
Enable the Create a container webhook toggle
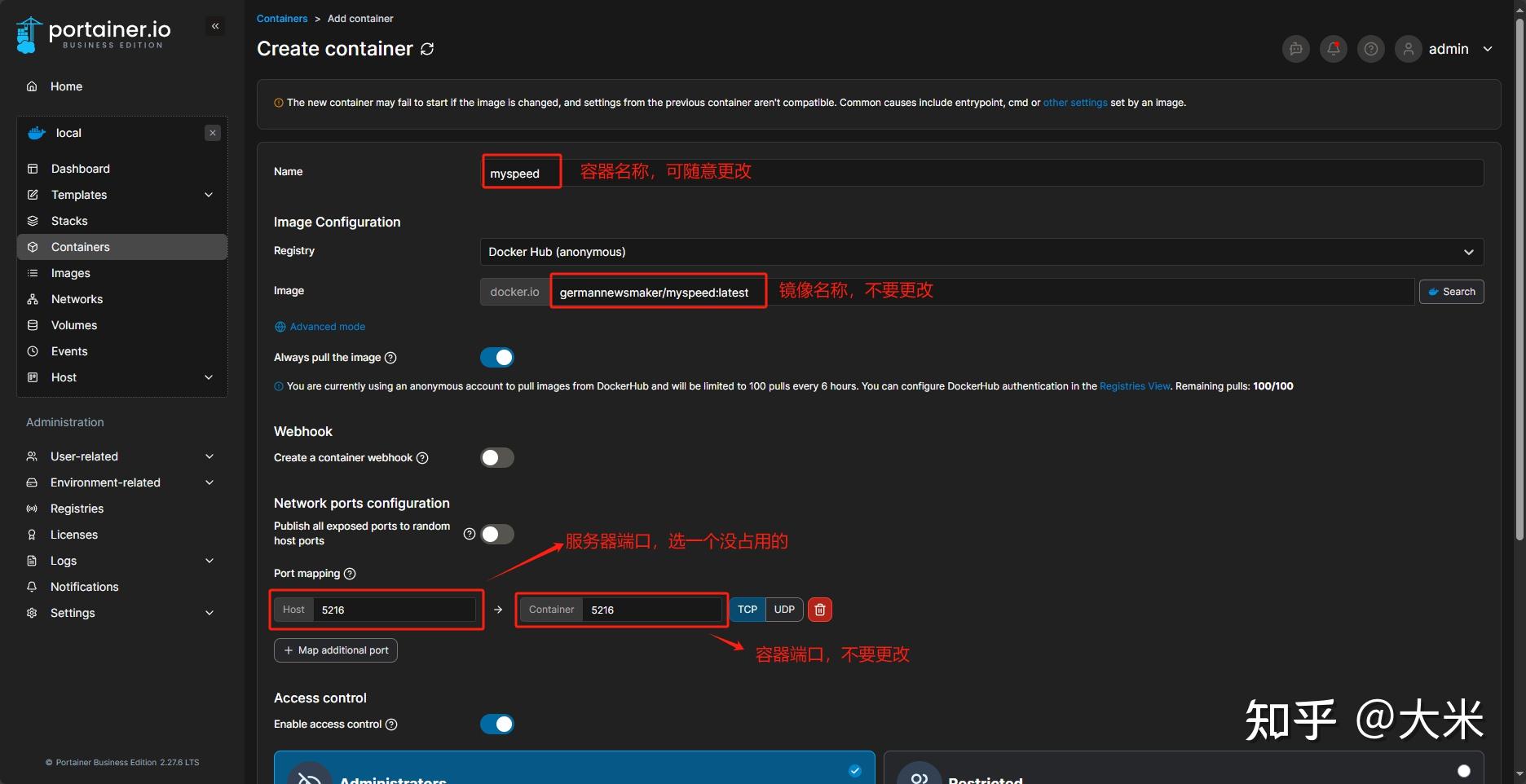coord(496,457)
